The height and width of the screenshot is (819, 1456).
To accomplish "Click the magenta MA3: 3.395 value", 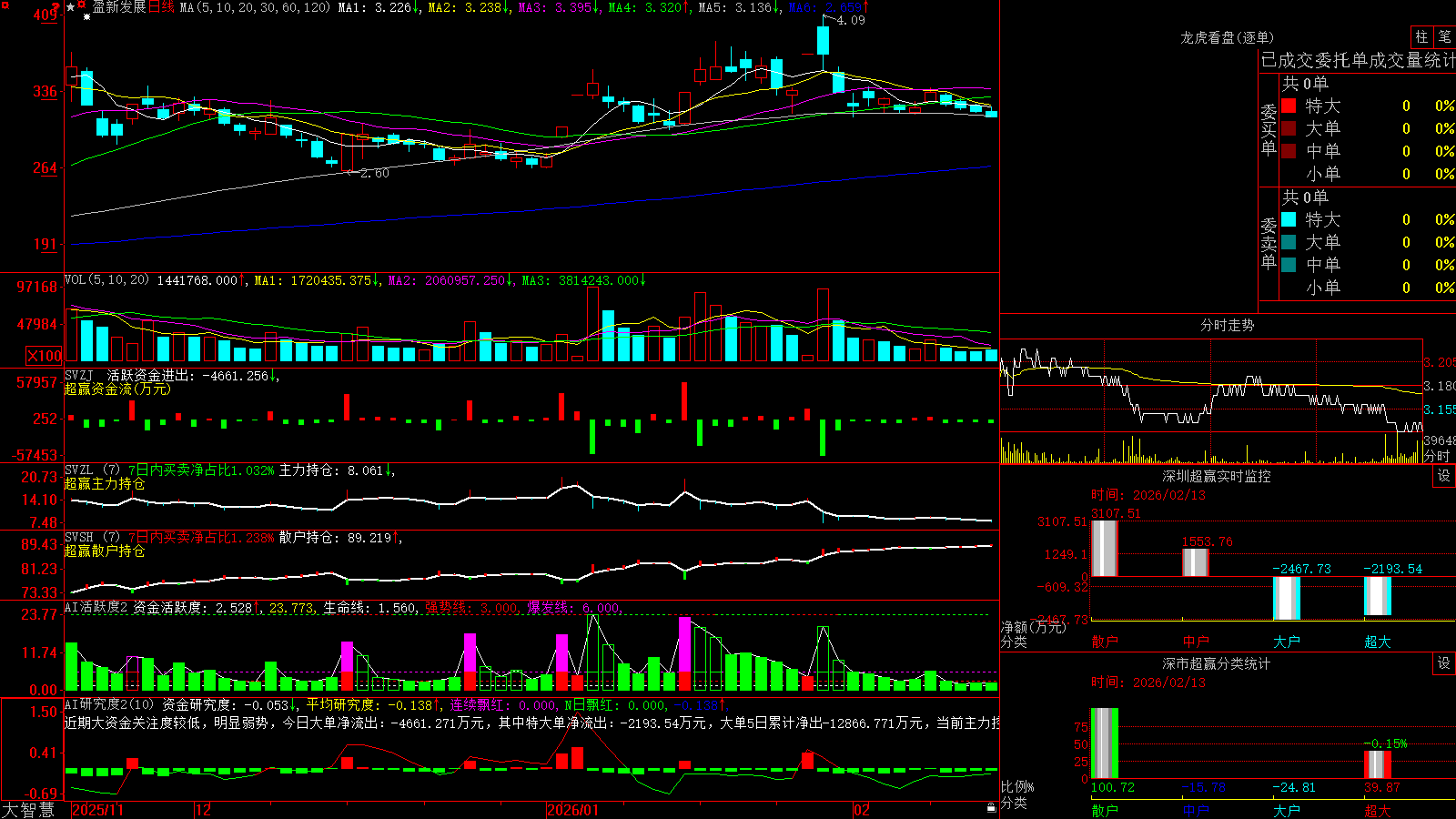I will click(559, 7).
